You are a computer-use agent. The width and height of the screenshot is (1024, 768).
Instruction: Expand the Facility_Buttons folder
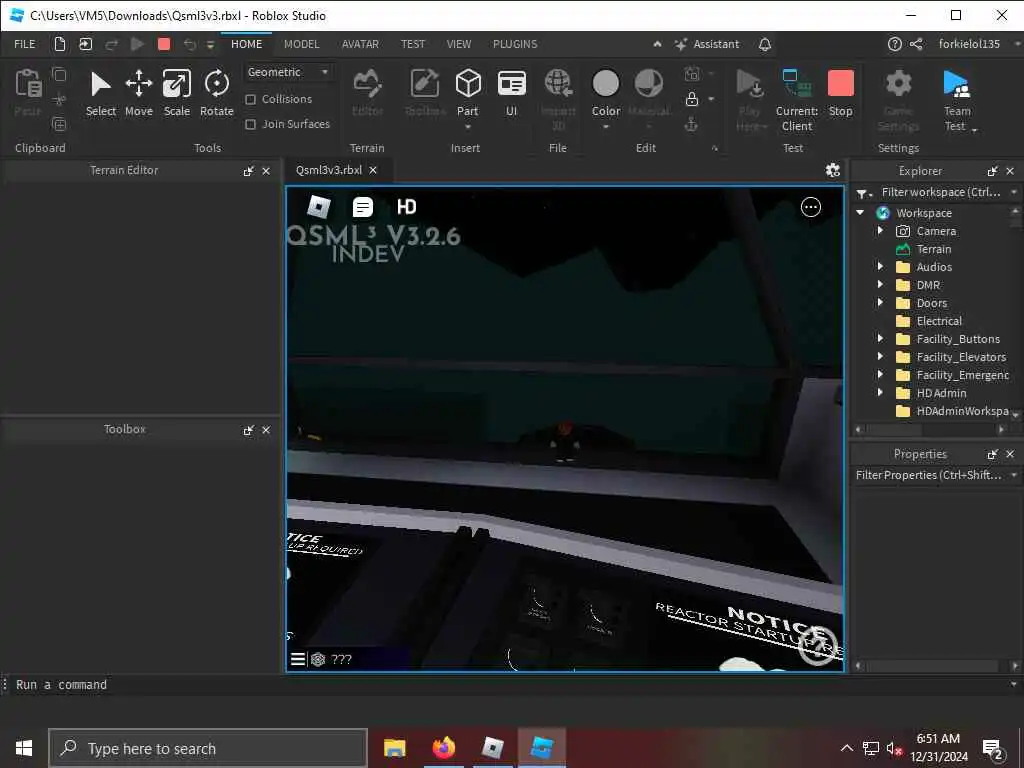[x=880, y=338]
